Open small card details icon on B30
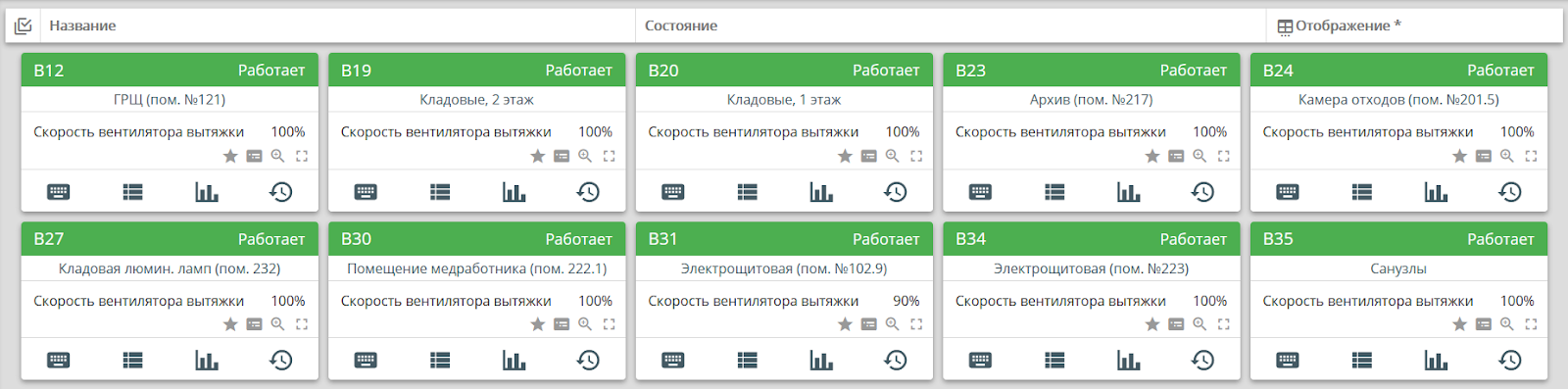 coord(562,324)
